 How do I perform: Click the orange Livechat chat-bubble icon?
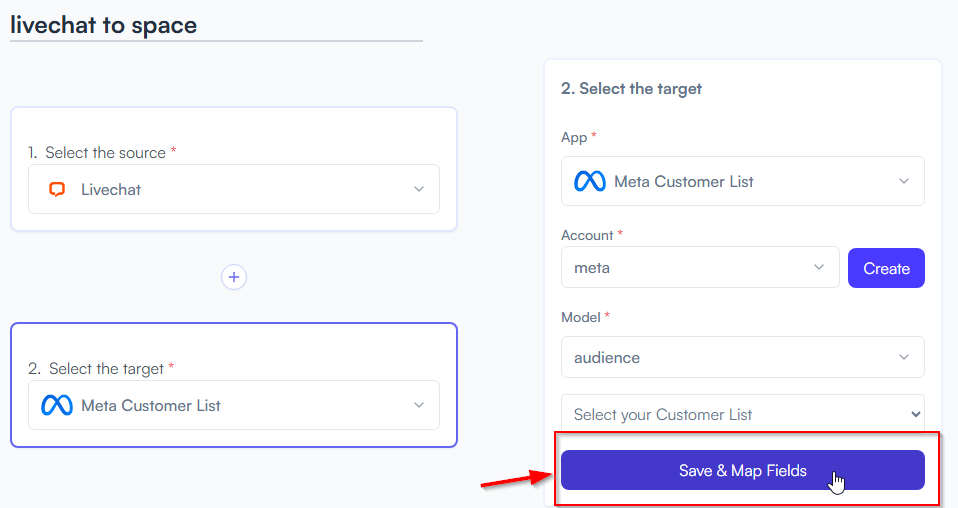coord(57,190)
